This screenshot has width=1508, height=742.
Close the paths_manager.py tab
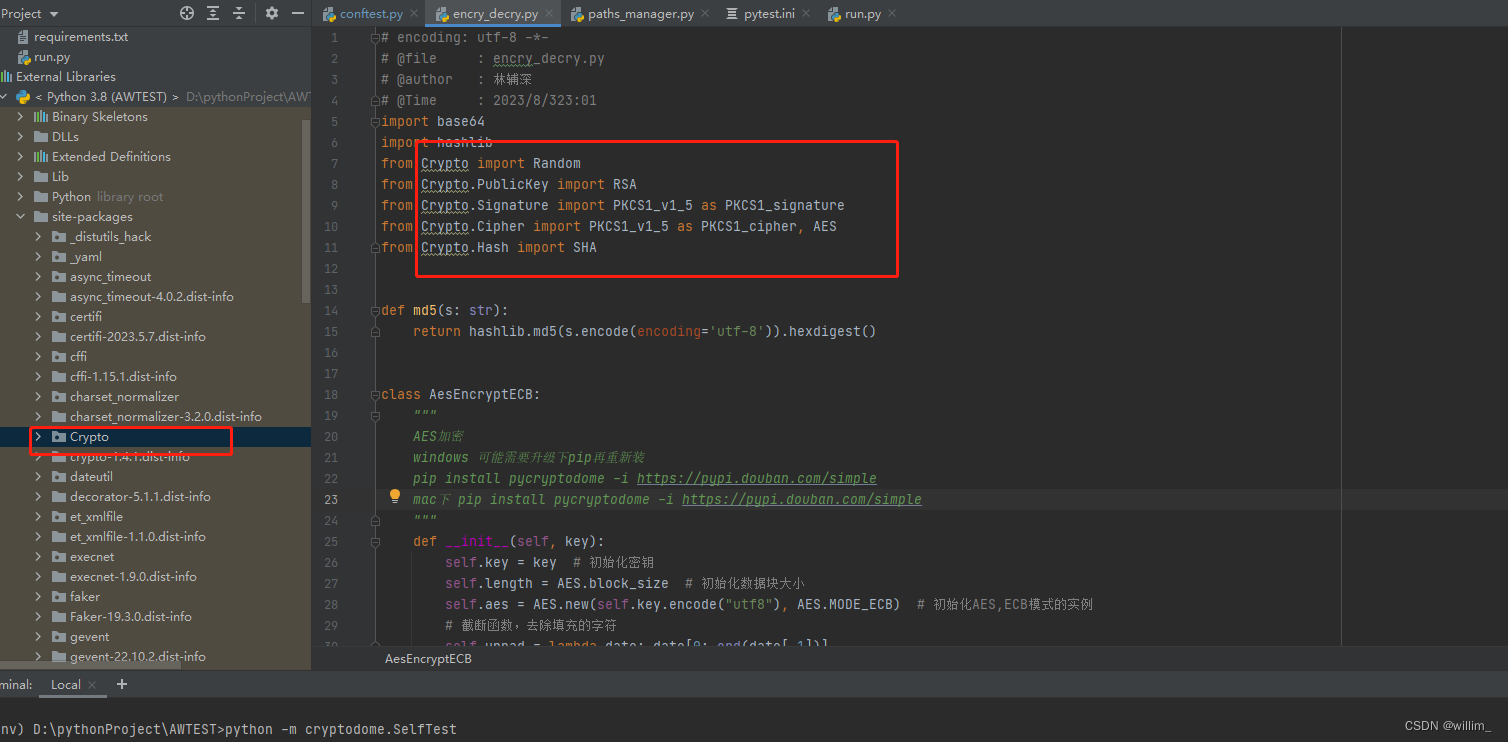click(706, 13)
